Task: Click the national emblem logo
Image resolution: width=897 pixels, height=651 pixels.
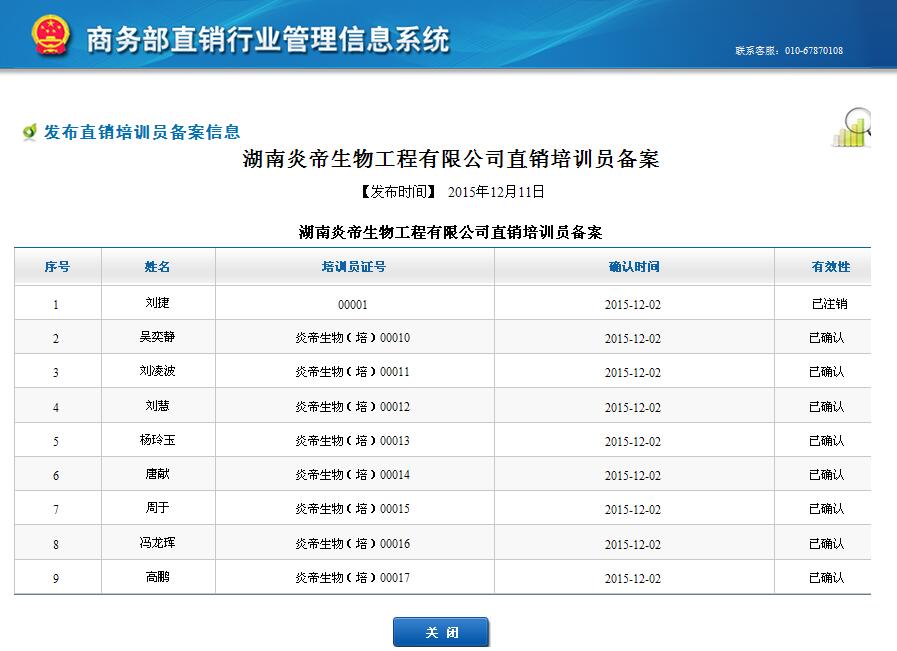Action: (51, 36)
